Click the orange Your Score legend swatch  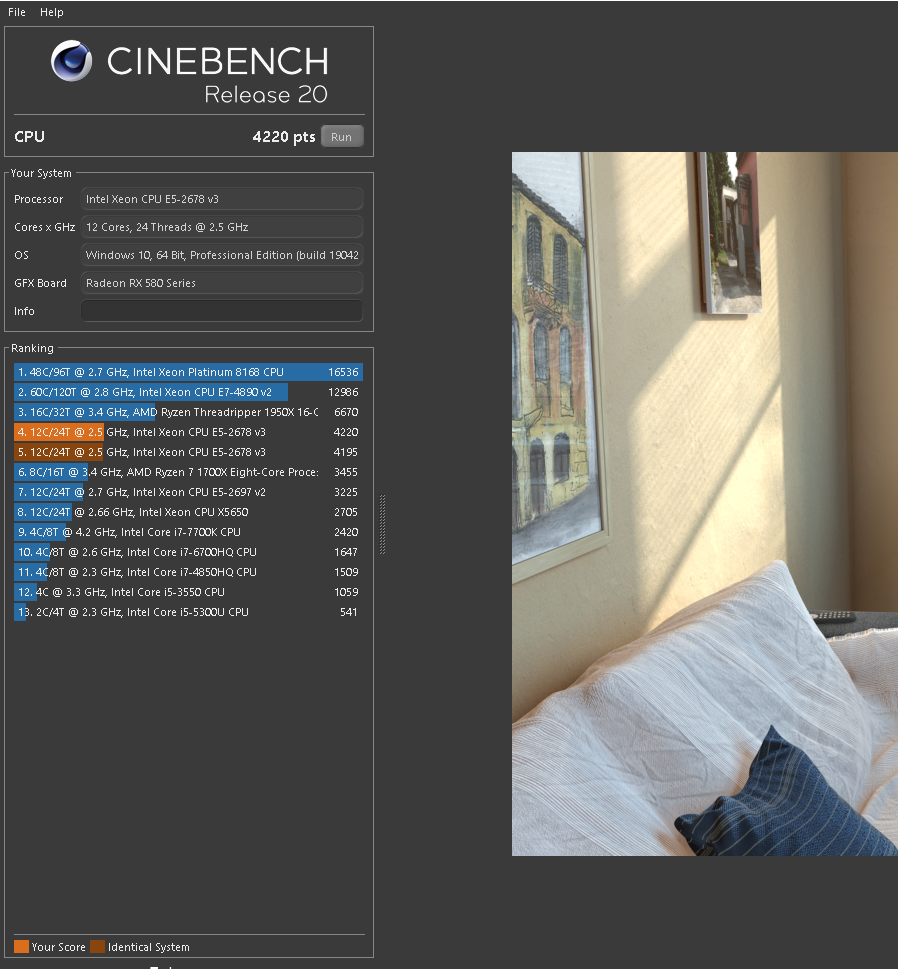21,946
